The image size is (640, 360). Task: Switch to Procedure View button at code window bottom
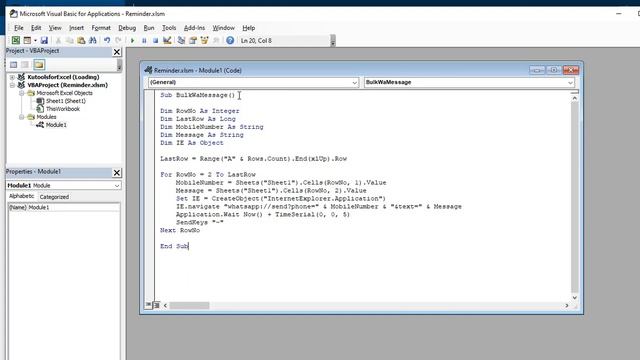click(x=148, y=305)
